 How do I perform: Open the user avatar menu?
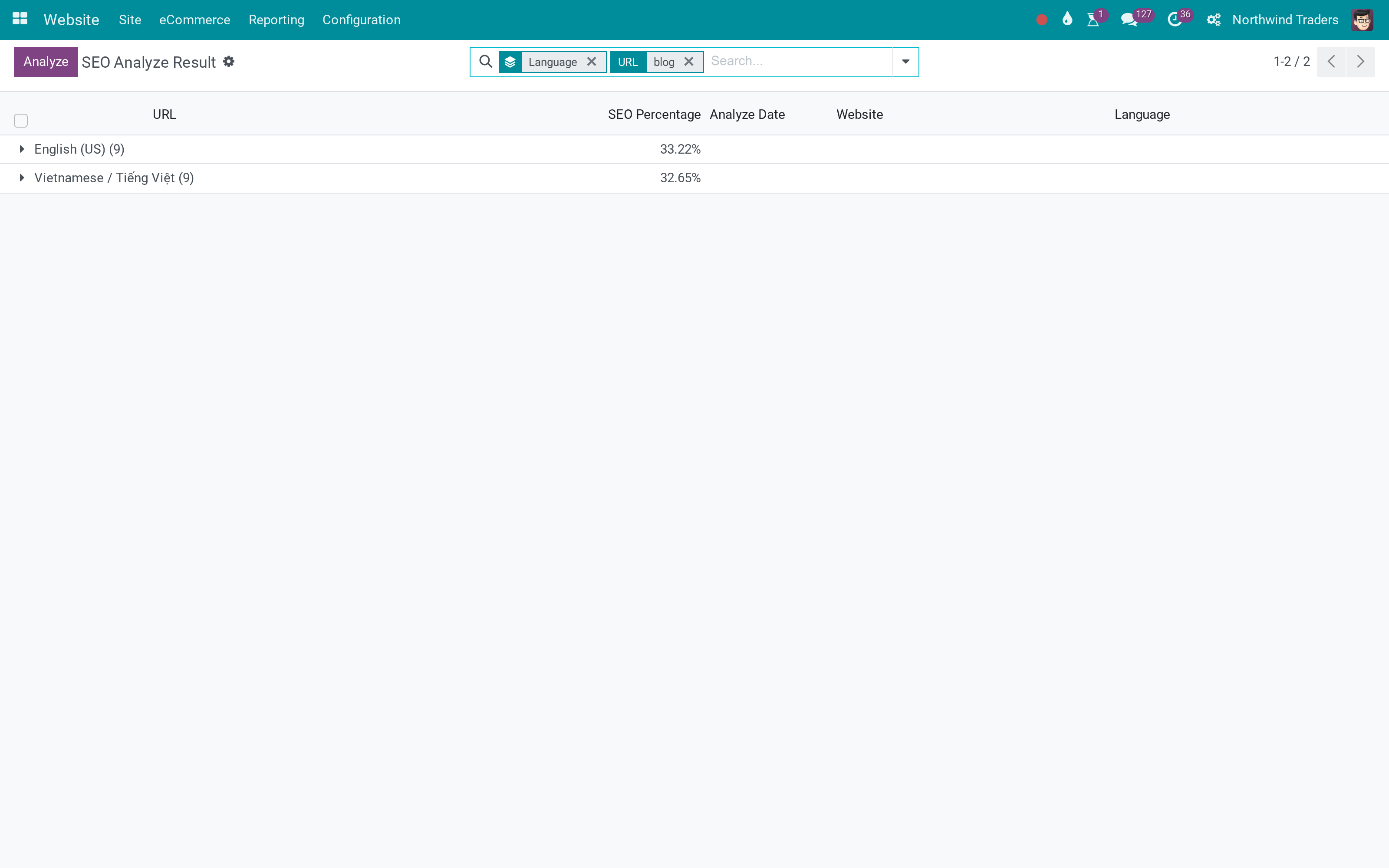1362,20
